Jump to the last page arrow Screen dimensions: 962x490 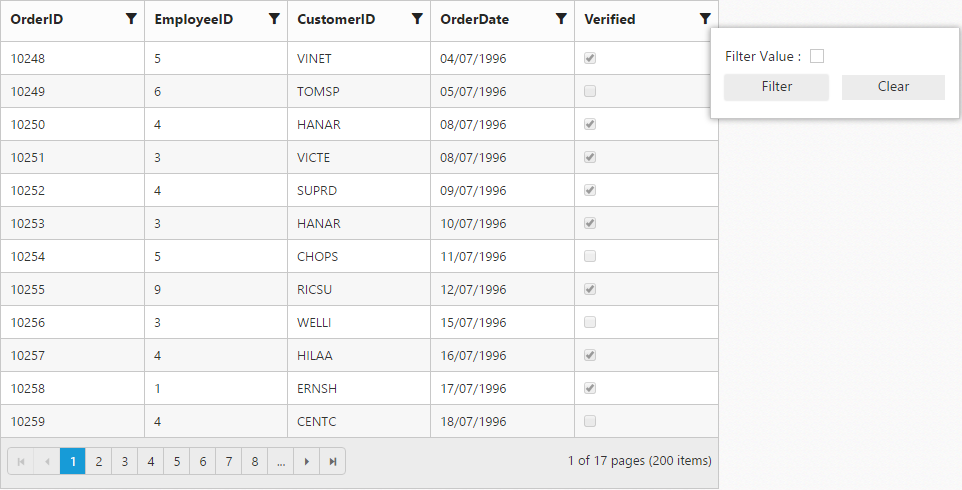(333, 461)
